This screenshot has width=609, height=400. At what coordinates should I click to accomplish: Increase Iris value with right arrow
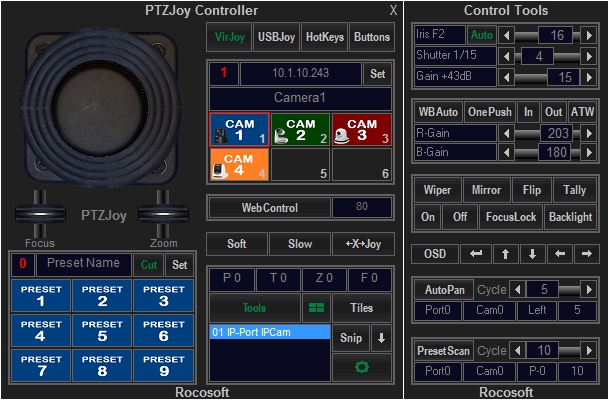click(589, 35)
